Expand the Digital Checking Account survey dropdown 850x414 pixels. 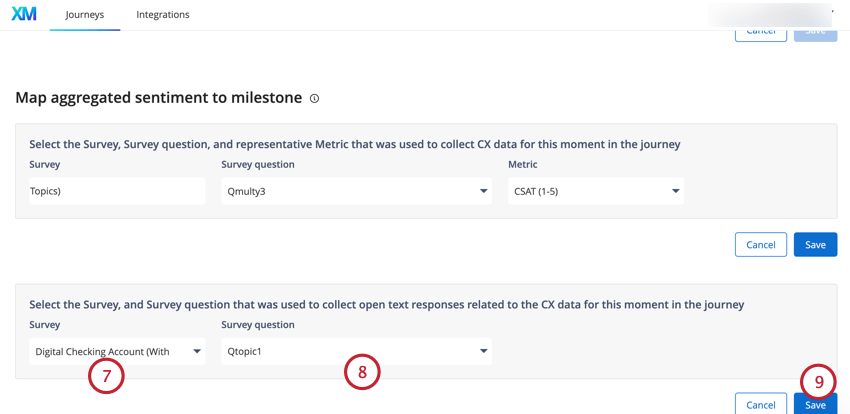[x=117, y=351]
